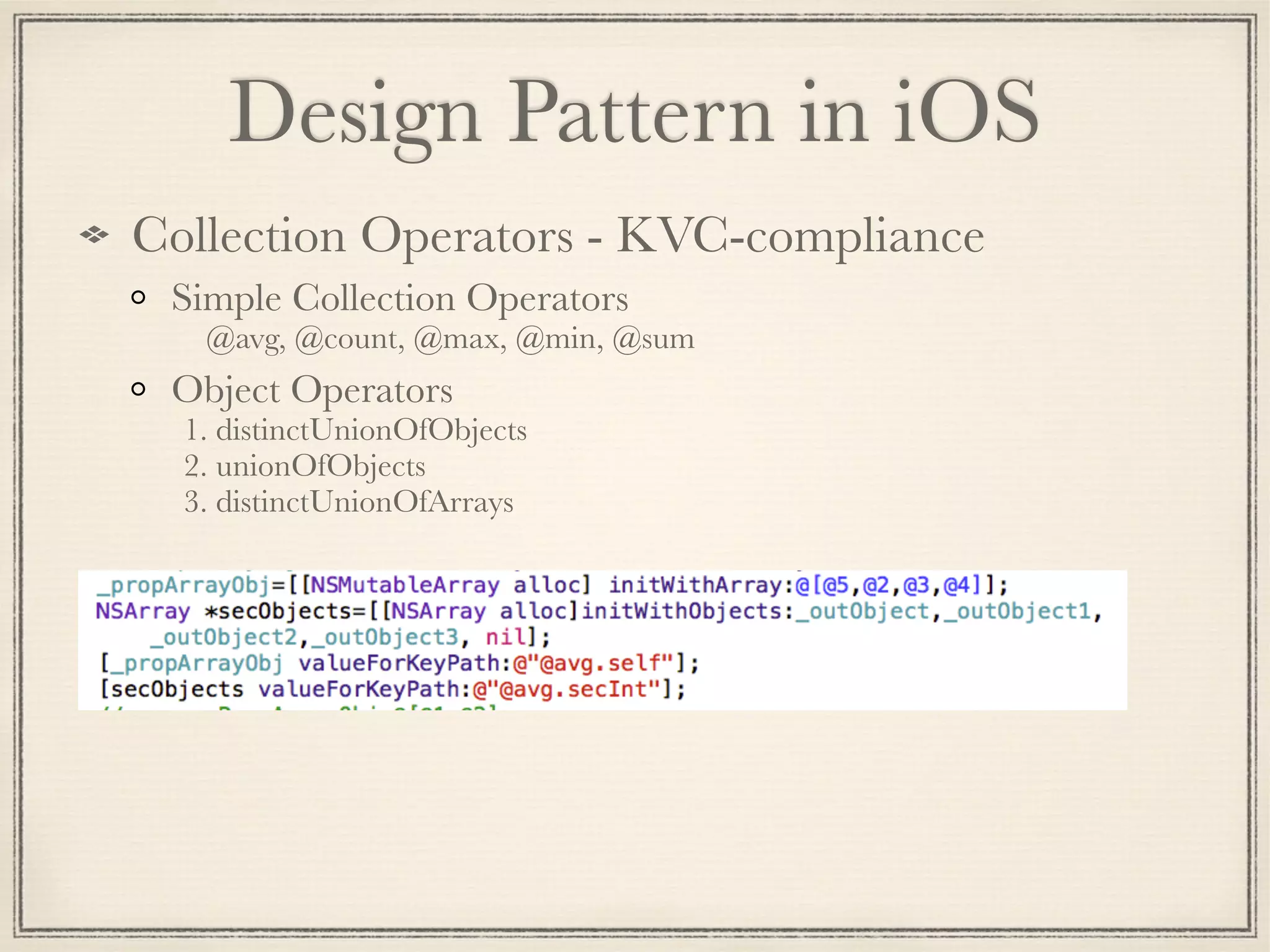Click the '_propArrayObj=[[NSMutableArray alloc]' code line
1270x952 pixels.
pyautogui.click(x=553, y=586)
